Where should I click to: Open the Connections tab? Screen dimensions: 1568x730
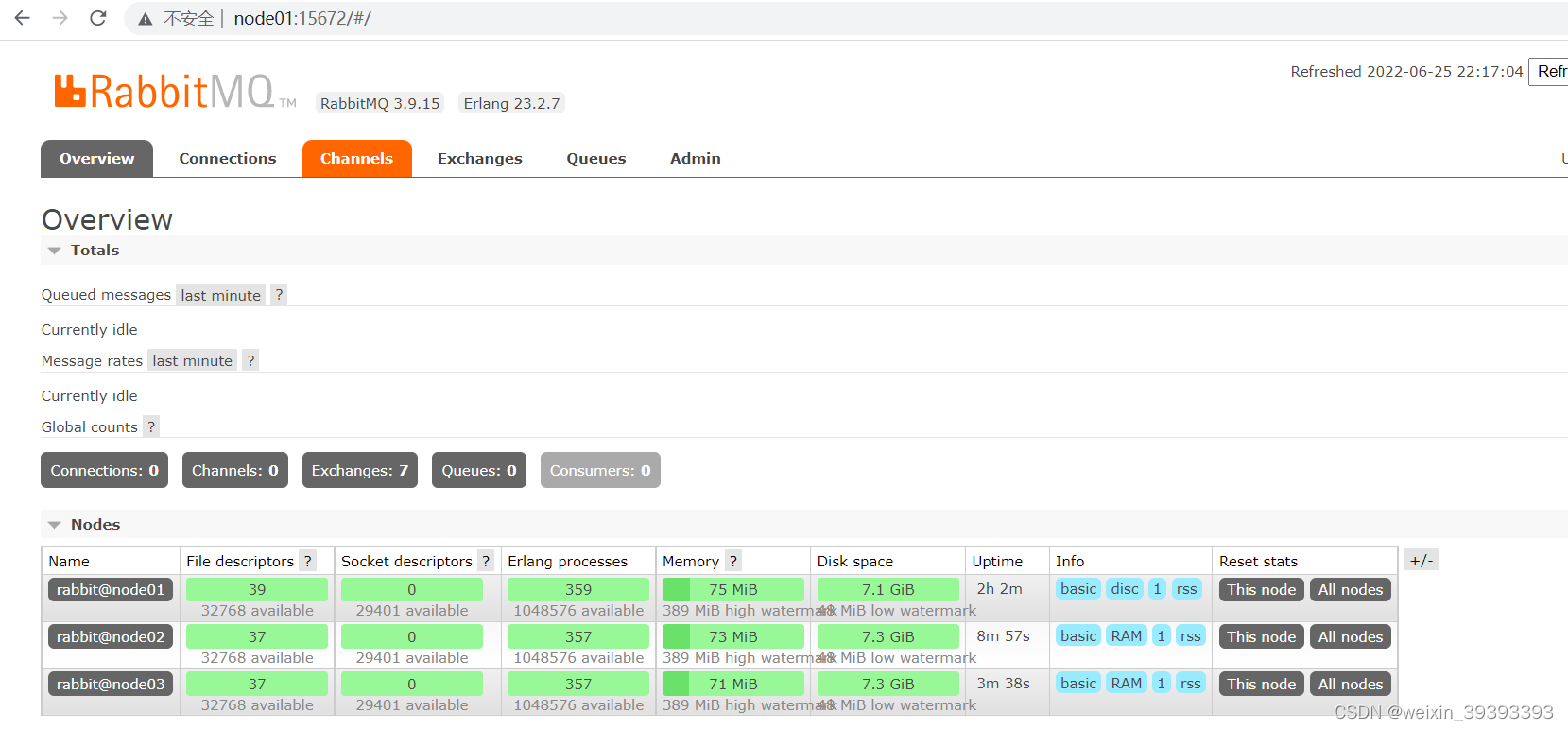point(228,159)
